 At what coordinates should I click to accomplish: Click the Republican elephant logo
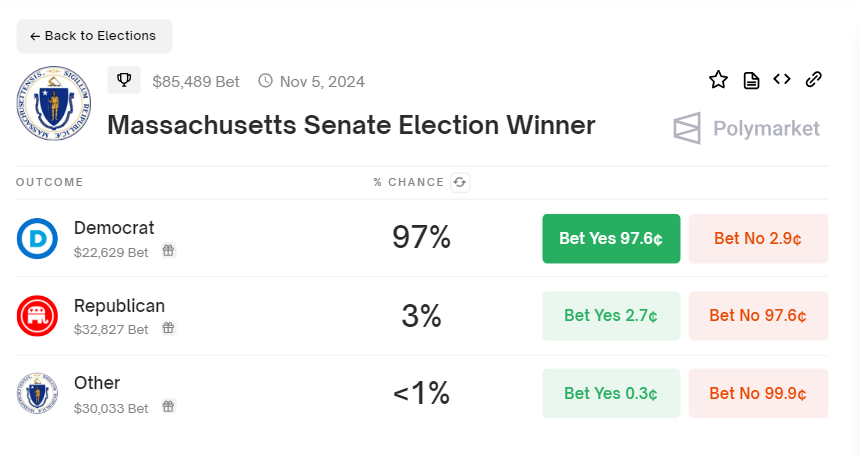click(x=38, y=316)
